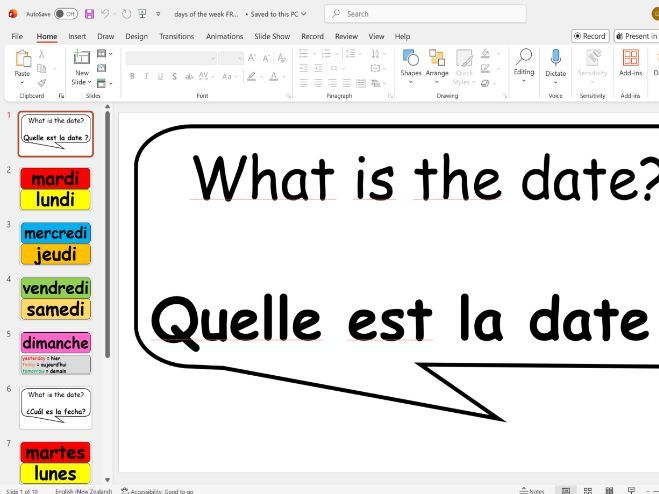Open the Animations tab
The image size is (659, 494).
tap(224, 36)
